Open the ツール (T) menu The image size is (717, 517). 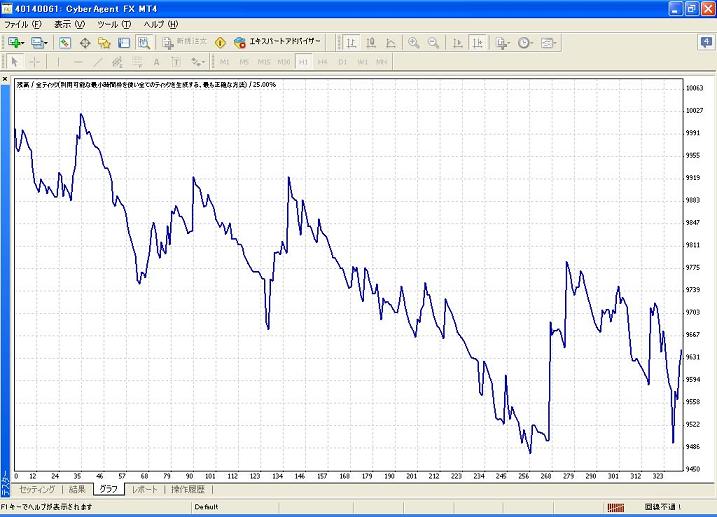click(x=114, y=24)
